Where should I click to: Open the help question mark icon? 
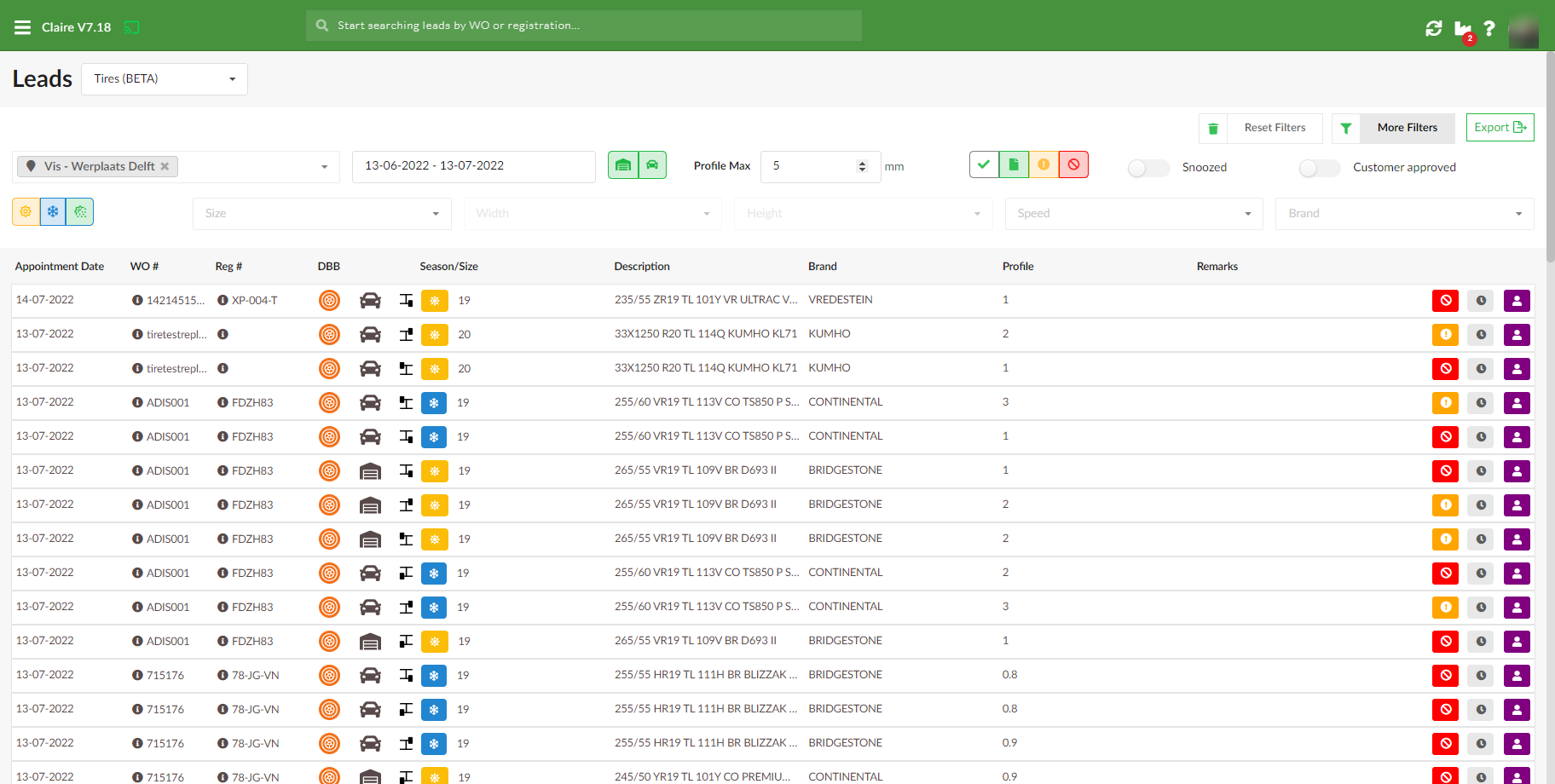pyautogui.click(x=1489, y=28)
